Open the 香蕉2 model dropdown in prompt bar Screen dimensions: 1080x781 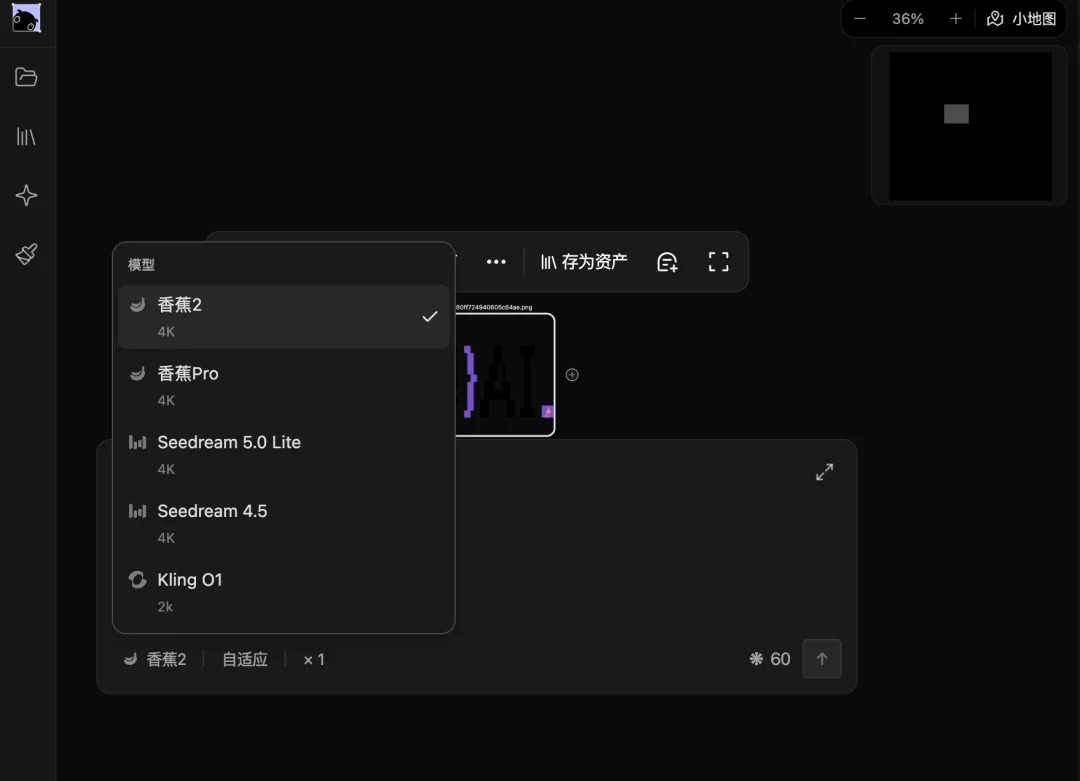pyautogui.click(x=156, y=659)
